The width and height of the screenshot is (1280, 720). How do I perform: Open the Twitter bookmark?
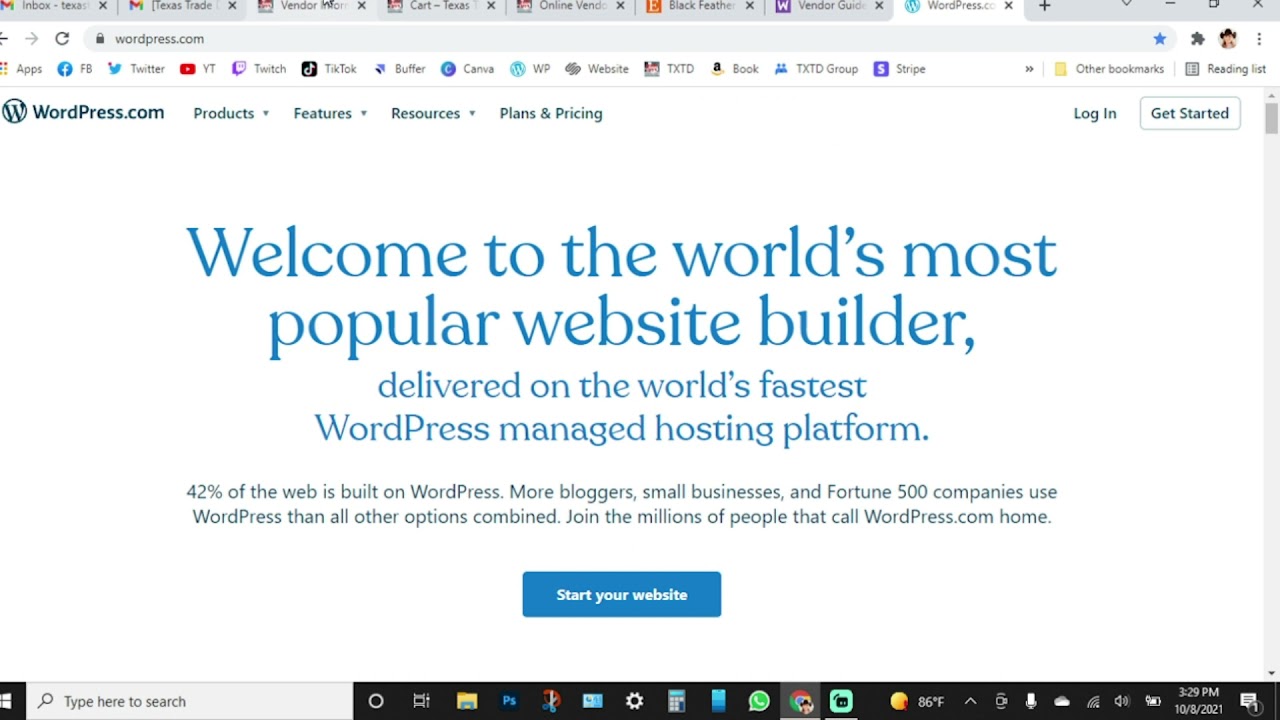click(135, 69)
